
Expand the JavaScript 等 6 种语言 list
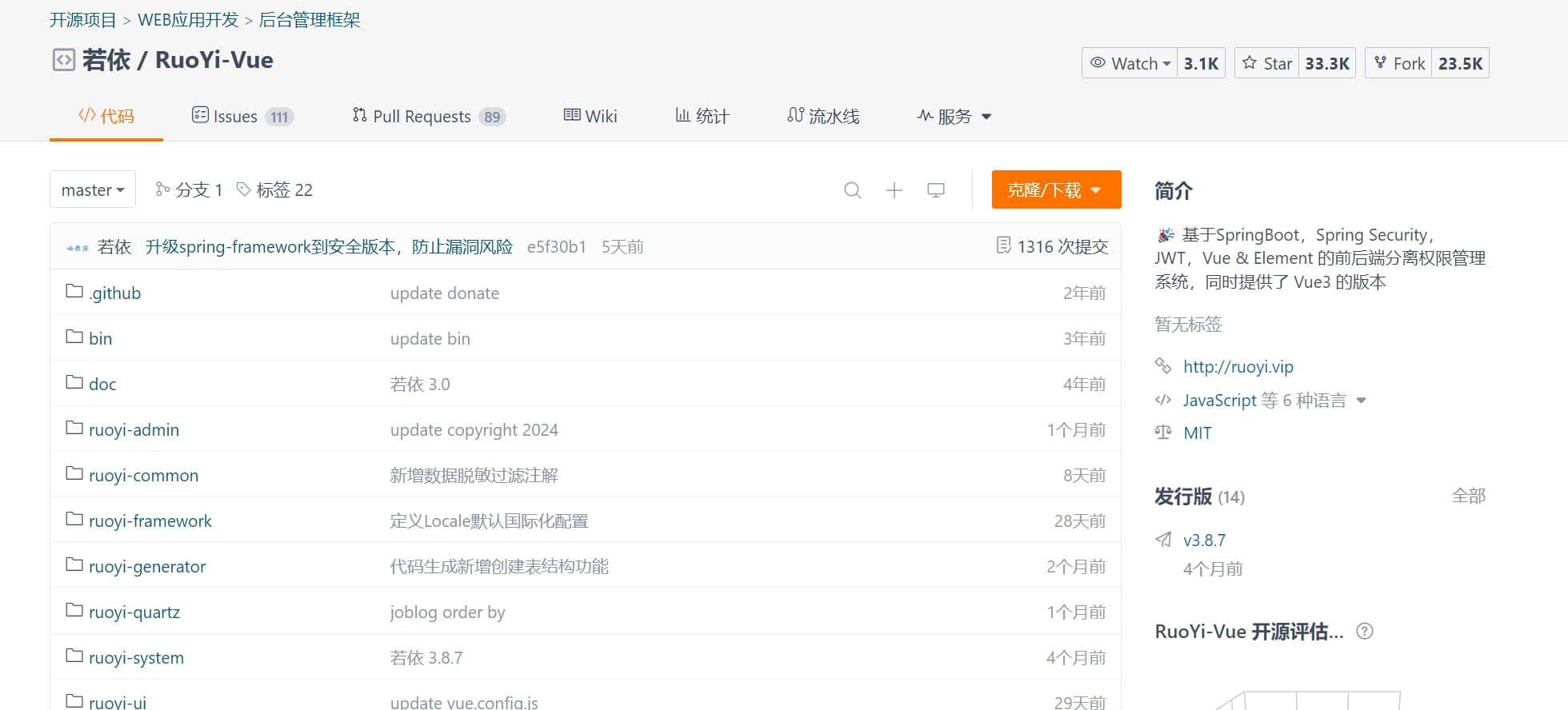[x=1274, y=400]
